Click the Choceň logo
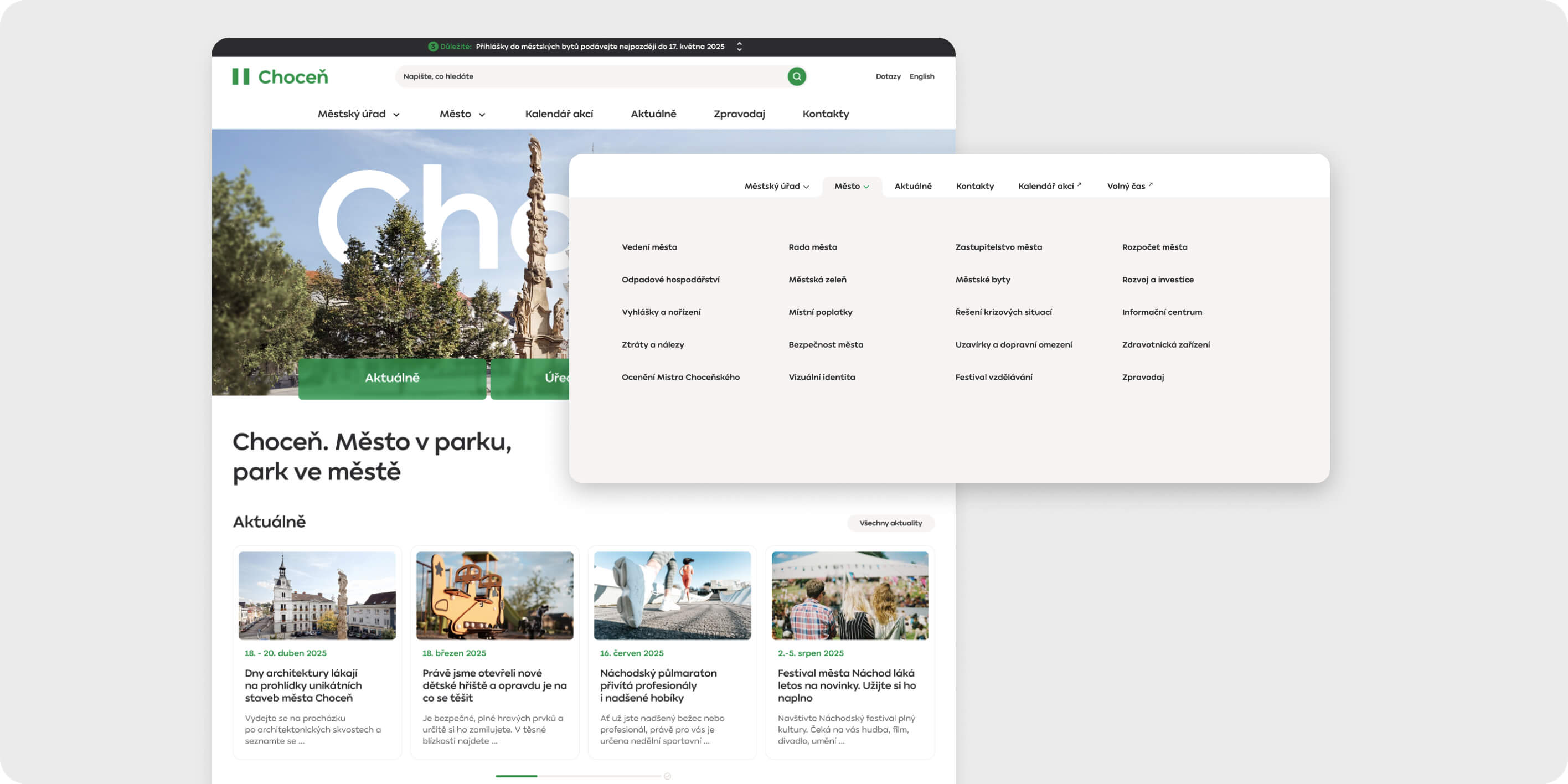 click(x=280, y=77)
